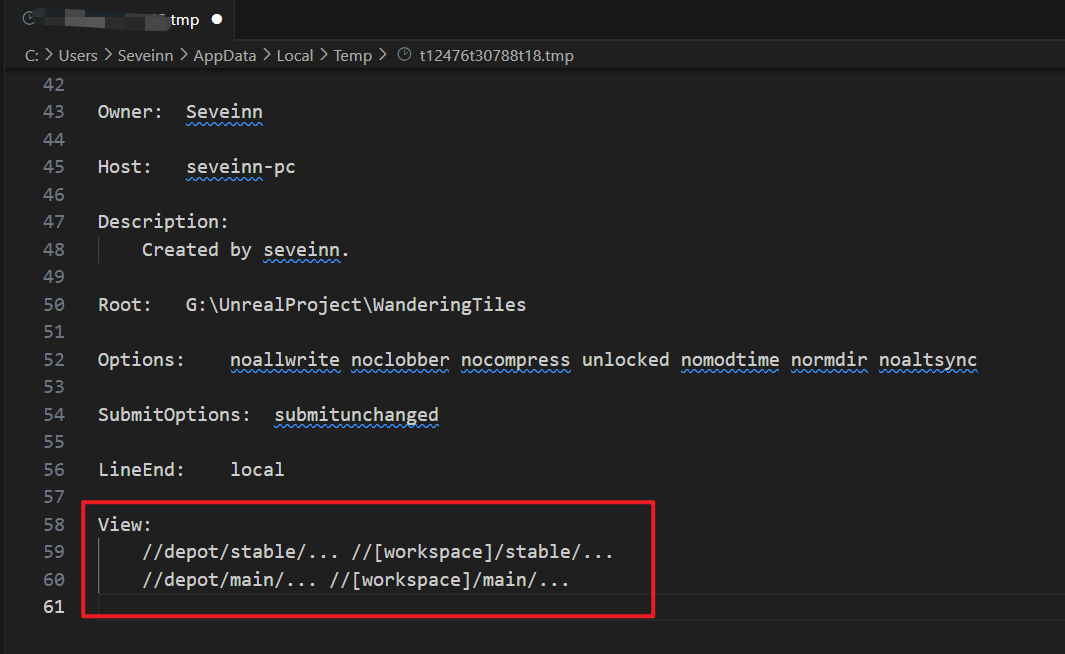Expand the Local breadcrumb folder

point(295,56)
